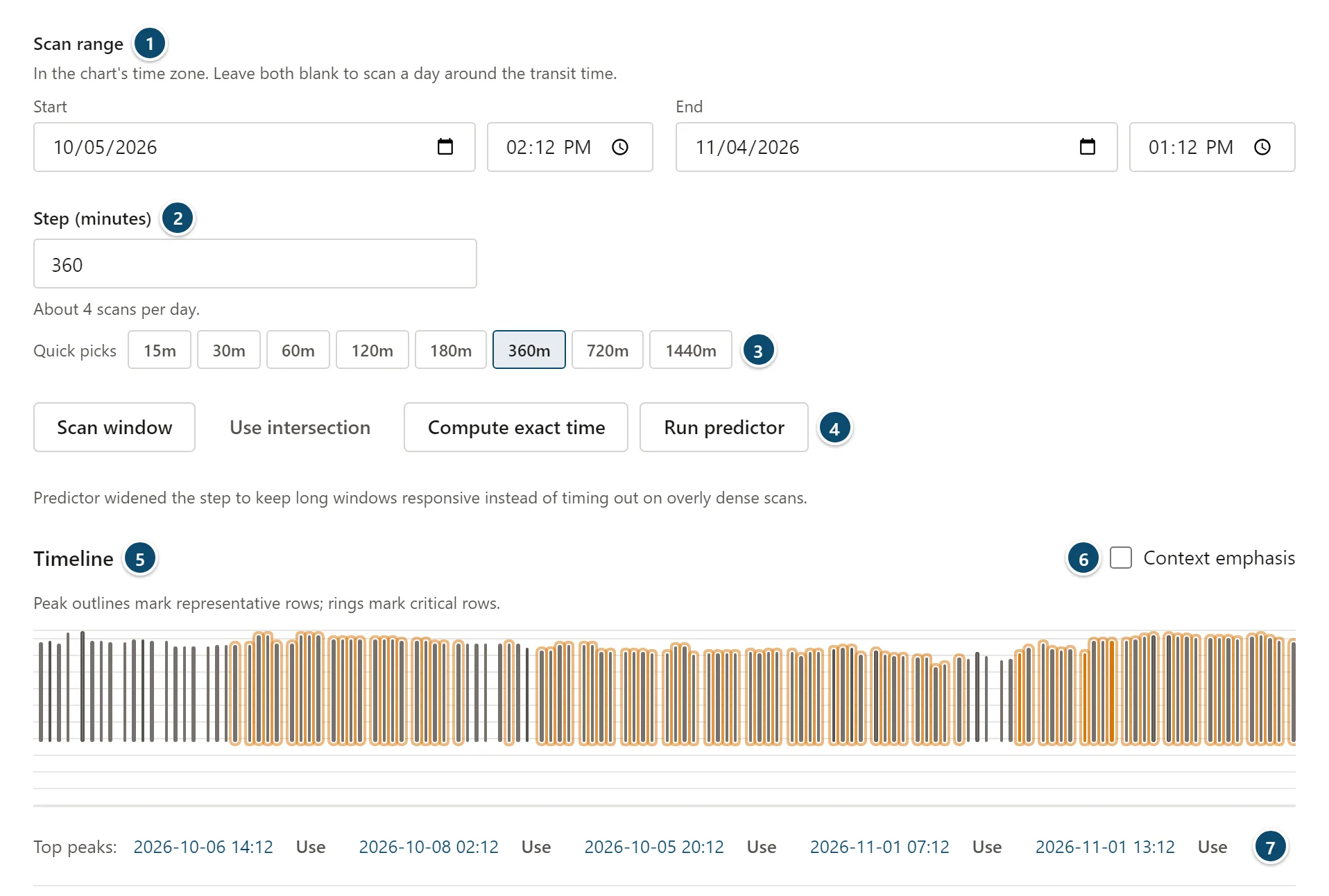The height and width of the screenshot is (896, 1329).
Task: Click Use next to 2026-10-08 02:12
Action: (x=536, y=847)
